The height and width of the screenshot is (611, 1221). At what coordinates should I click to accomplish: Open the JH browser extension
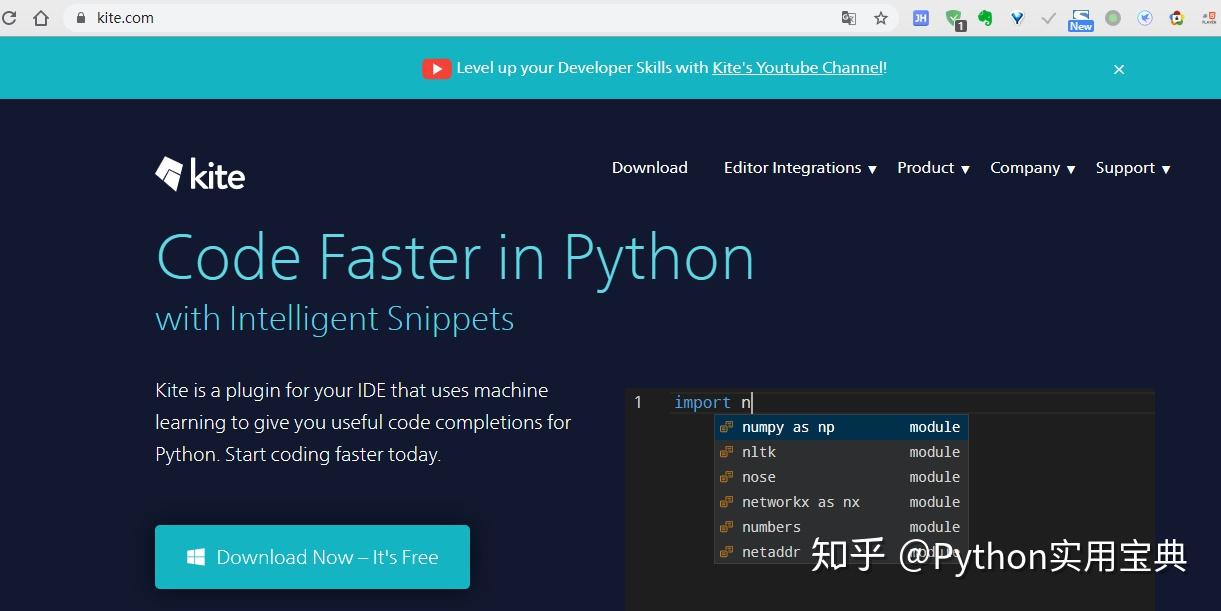coord(920,18)
